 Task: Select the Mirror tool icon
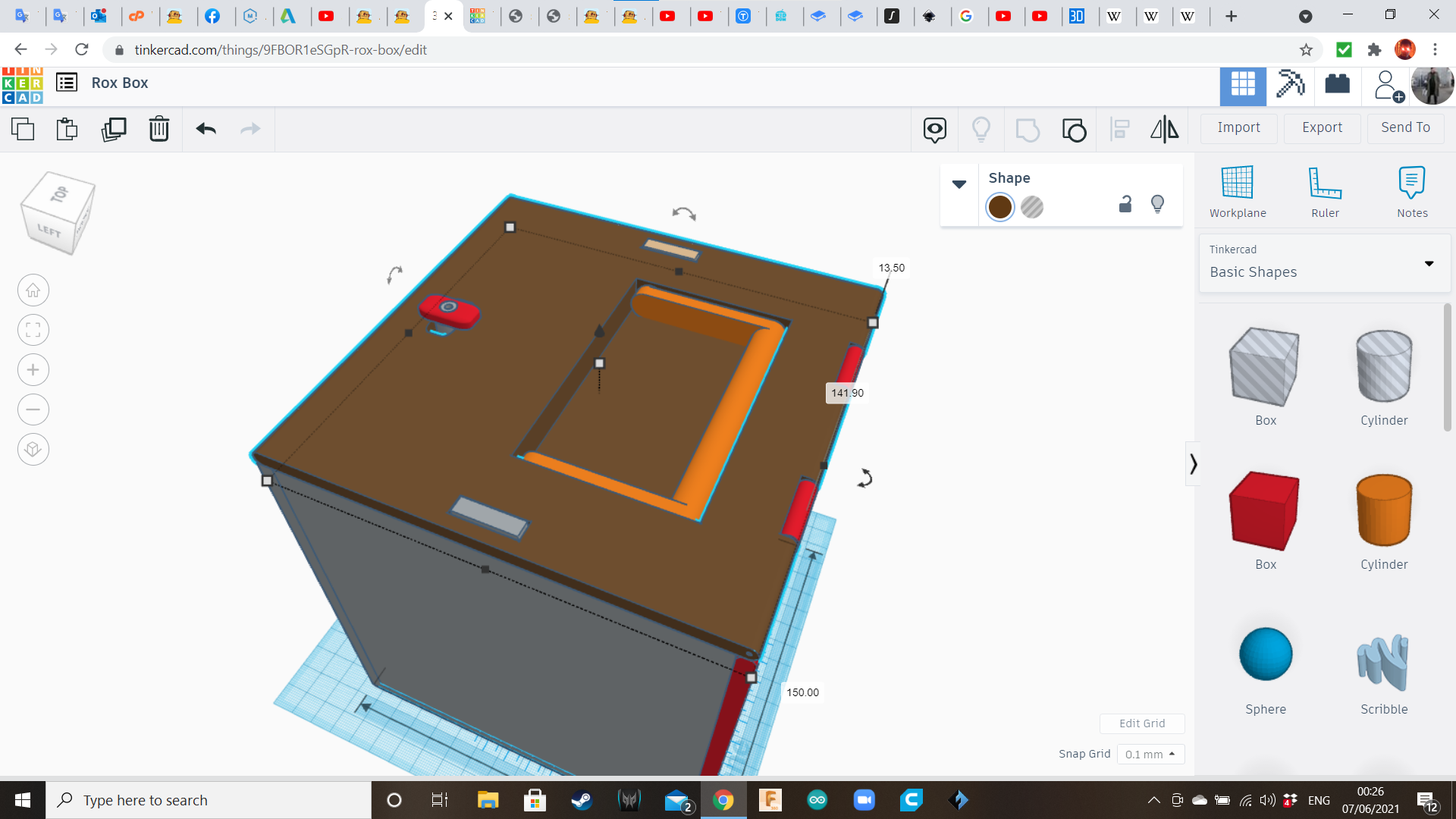(x=1165, y=130)
